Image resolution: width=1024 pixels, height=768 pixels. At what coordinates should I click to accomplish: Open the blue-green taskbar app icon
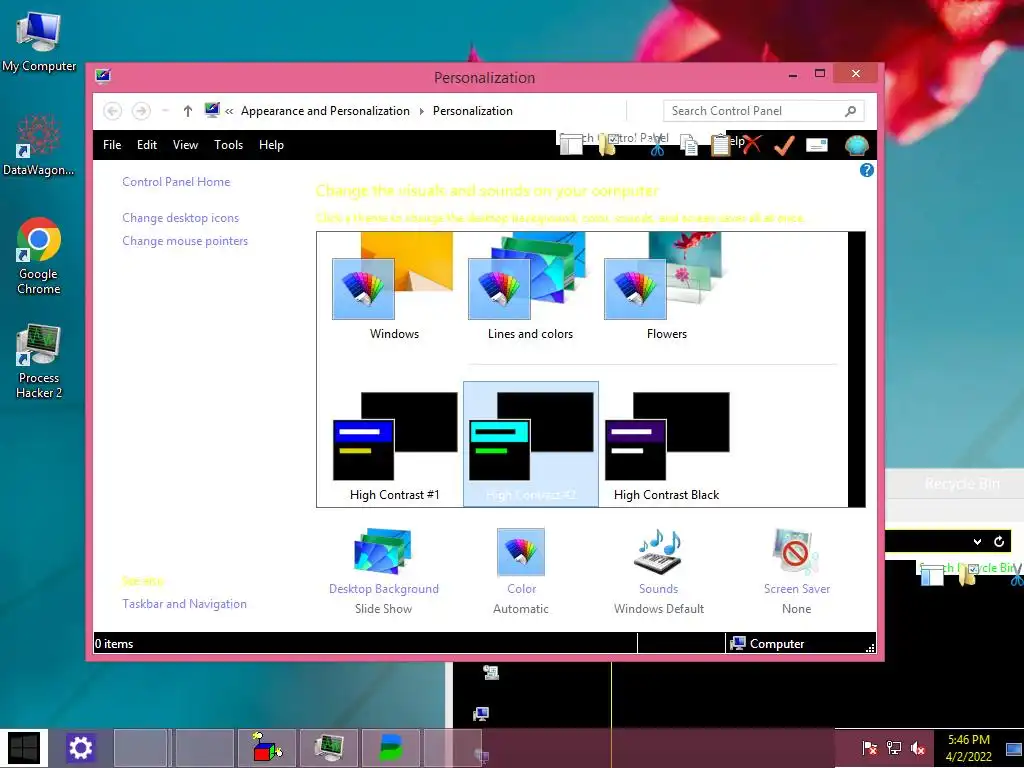click(391, 748)
